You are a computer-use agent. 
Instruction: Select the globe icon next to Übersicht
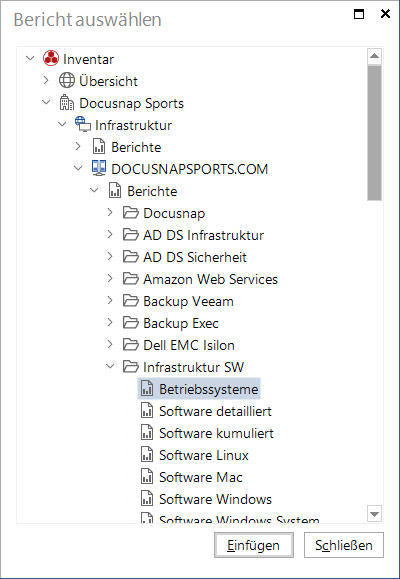pos(67,80)
